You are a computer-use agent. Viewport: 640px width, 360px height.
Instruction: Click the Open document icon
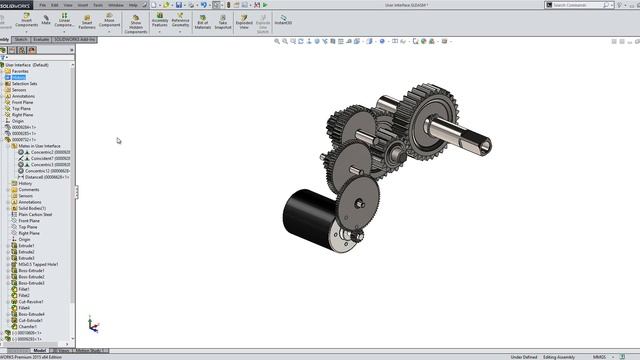166,5
